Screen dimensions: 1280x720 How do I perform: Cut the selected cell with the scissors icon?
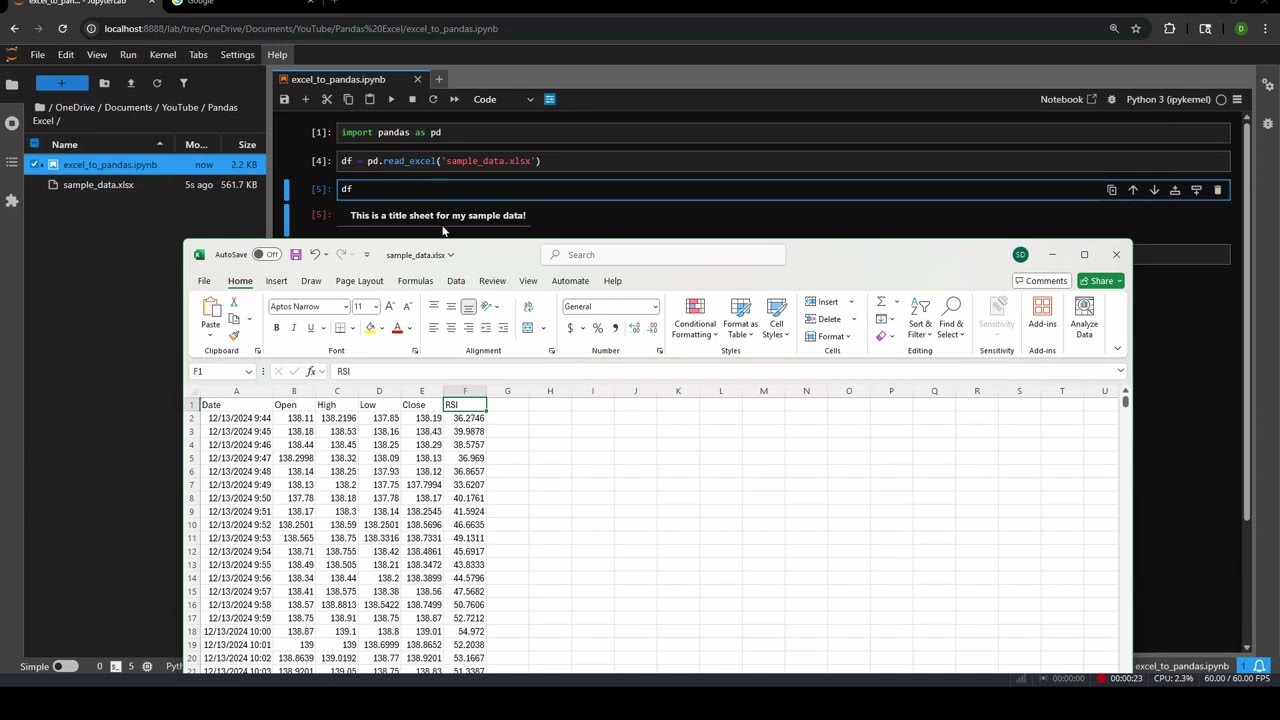(x=327, y=99)
